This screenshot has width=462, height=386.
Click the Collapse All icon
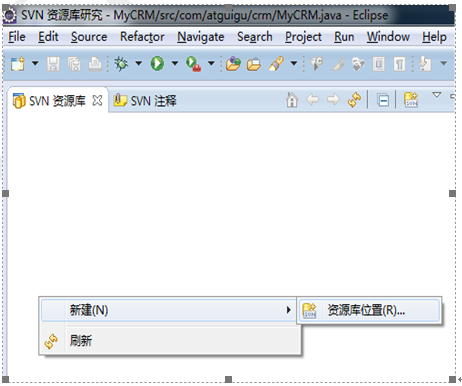[x=383, y=100]
